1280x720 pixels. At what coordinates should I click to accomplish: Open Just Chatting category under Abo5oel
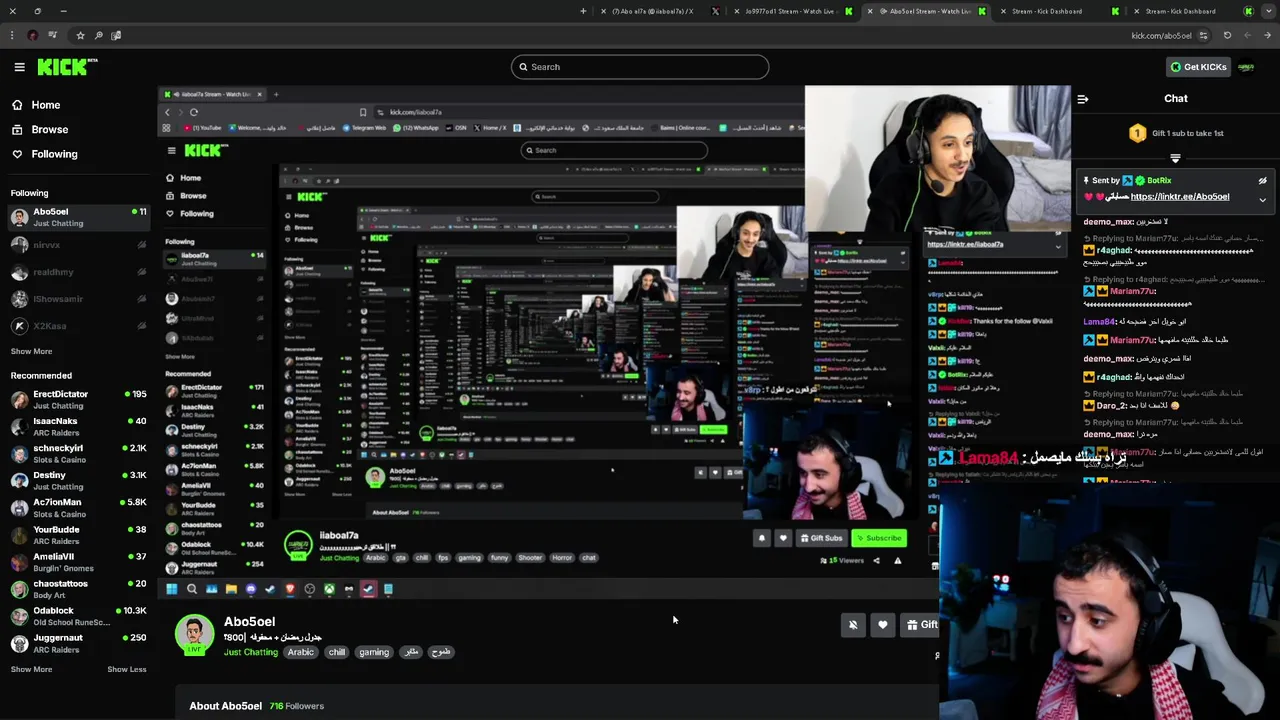pos(250,652)
